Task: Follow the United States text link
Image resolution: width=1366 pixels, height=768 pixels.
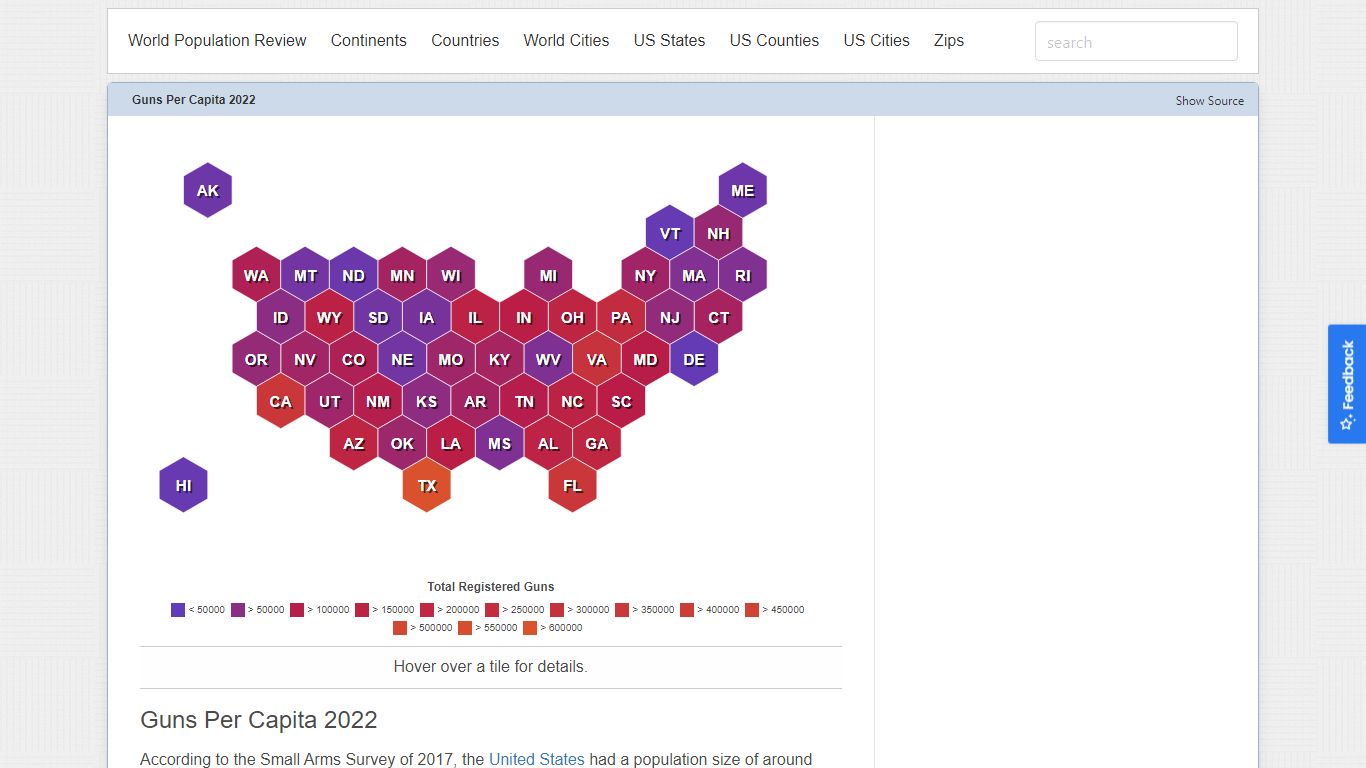Action: pos(537,759)
